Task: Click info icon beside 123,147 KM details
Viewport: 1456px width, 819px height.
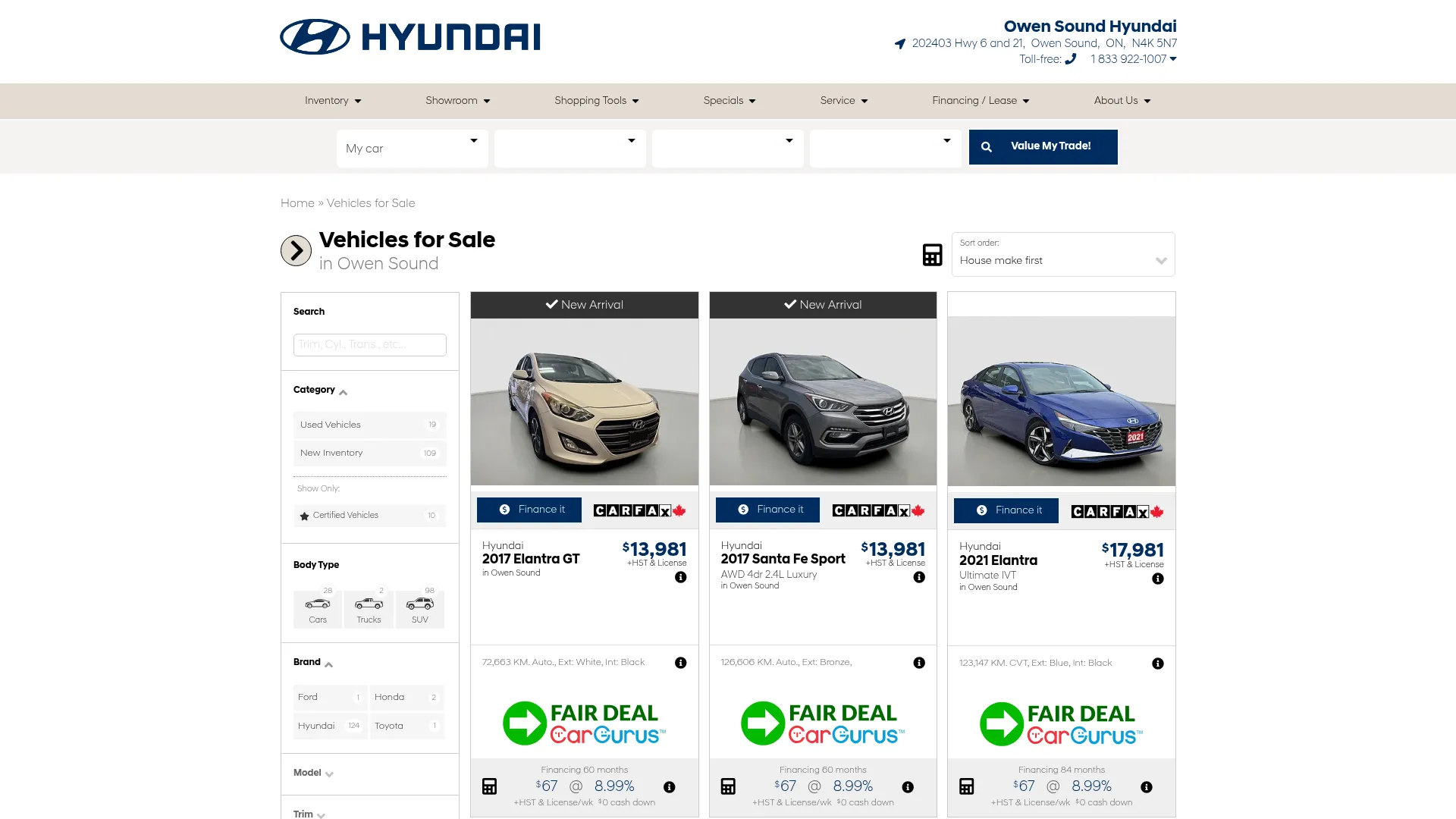Action: (x=1158, y=664)
